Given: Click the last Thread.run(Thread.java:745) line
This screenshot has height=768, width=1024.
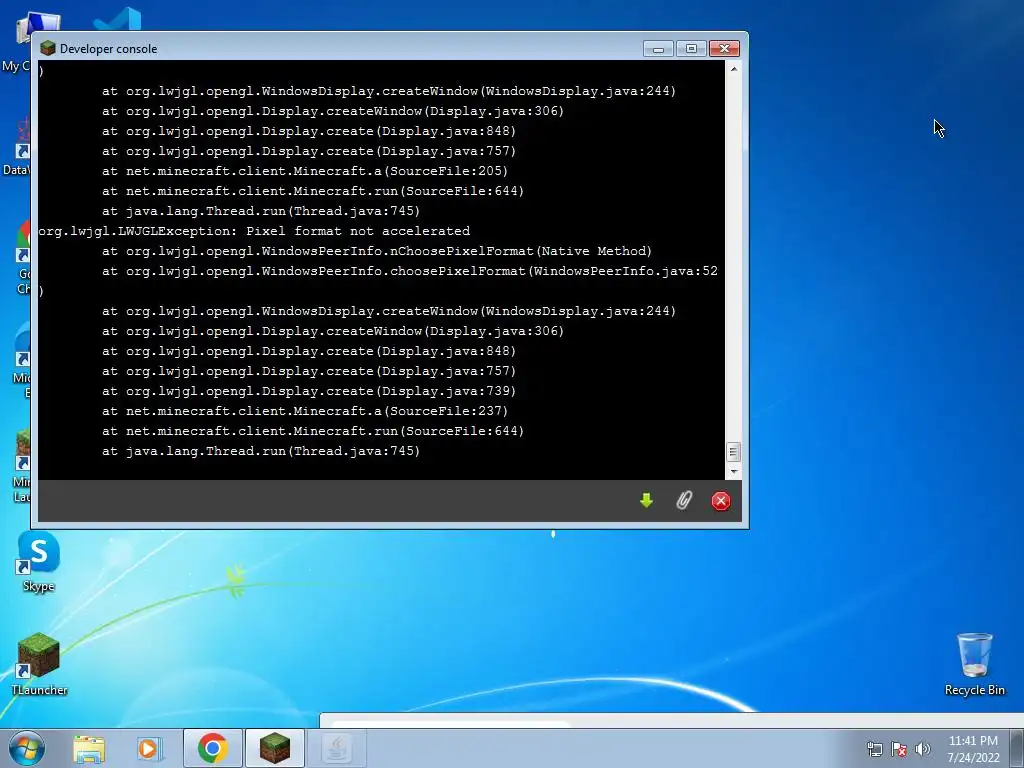Looking at the screenshot, I should point(261,451).
